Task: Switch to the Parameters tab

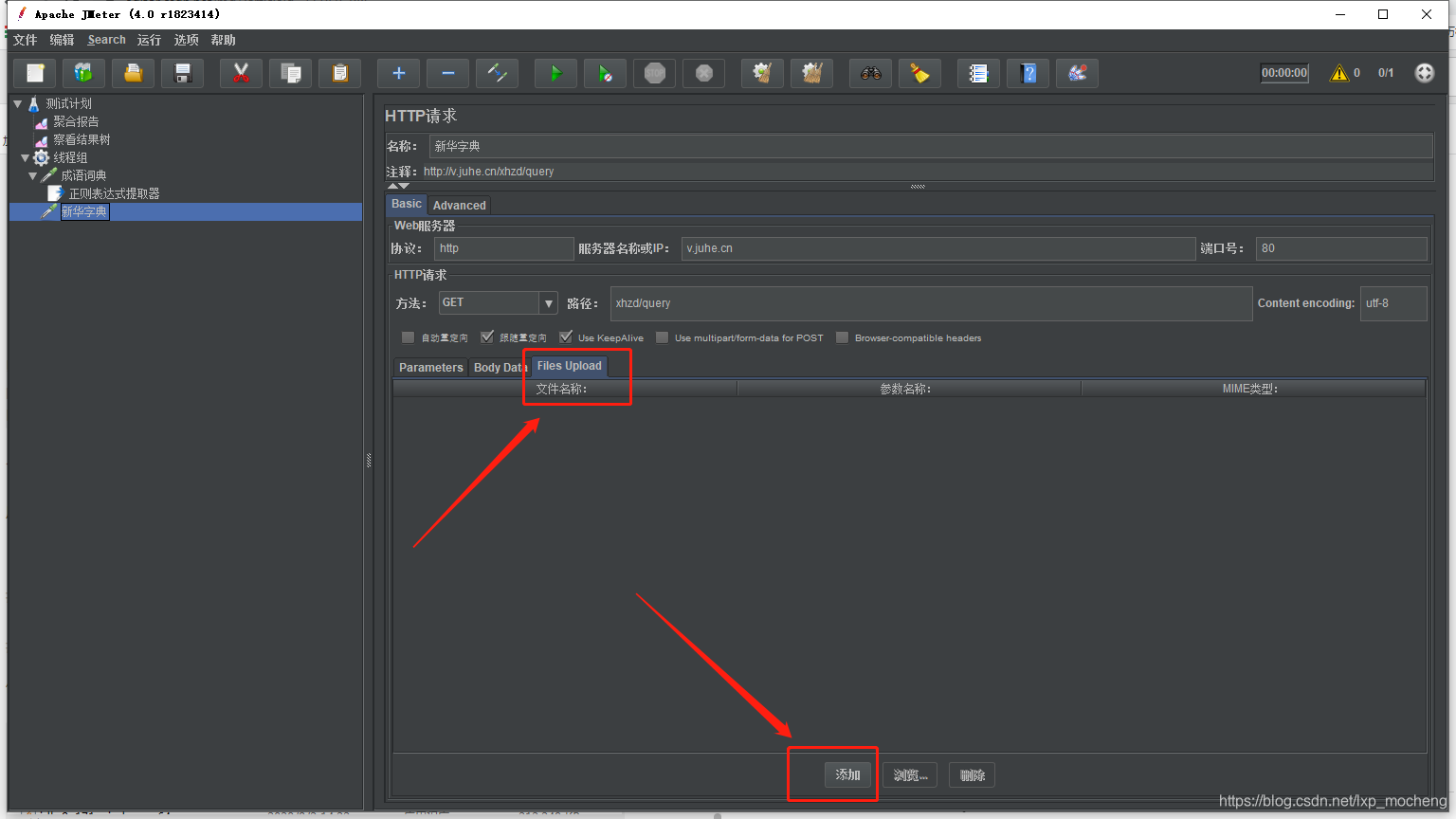Action: click(x=430, y=368)
